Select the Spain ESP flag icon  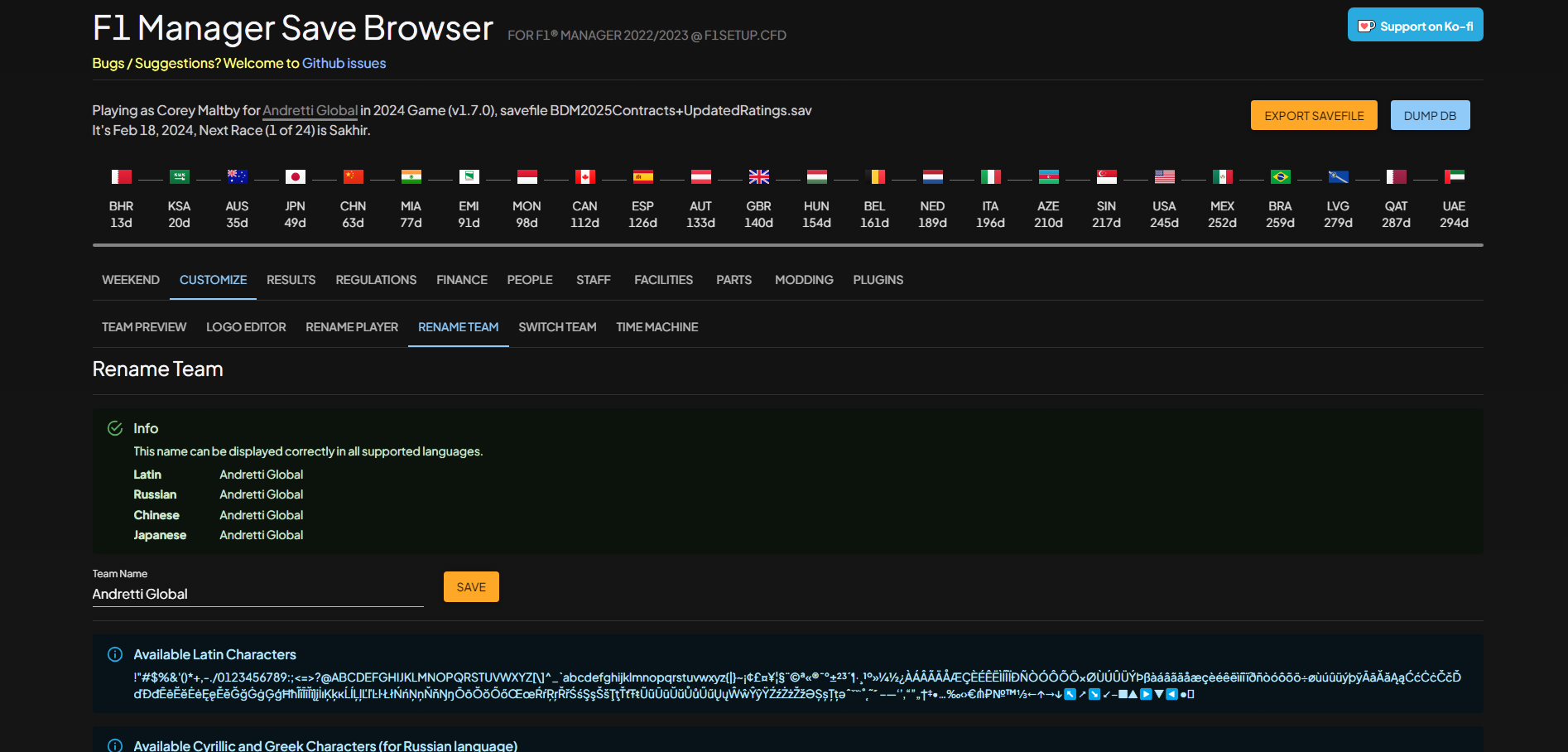[642, 176]
